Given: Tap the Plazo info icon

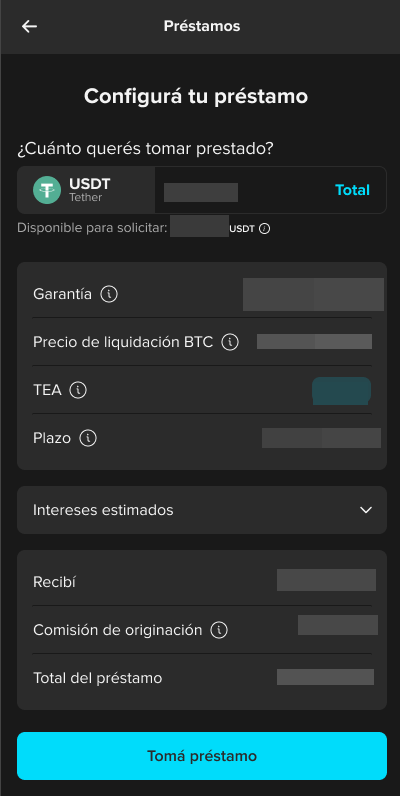Looking at the screenshot, I should pos(88,438).
